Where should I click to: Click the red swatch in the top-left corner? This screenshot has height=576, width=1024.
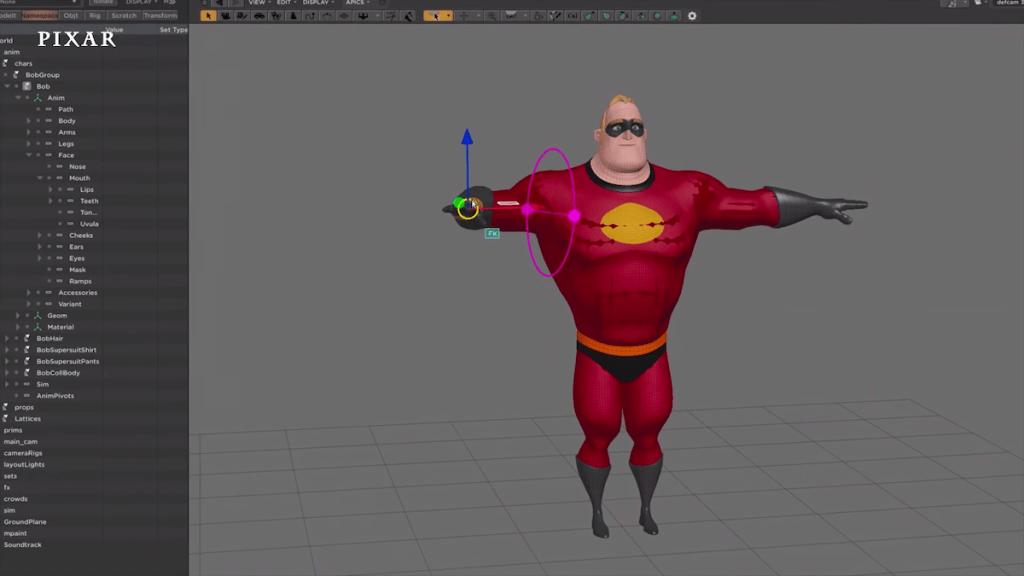click(38, 15)
